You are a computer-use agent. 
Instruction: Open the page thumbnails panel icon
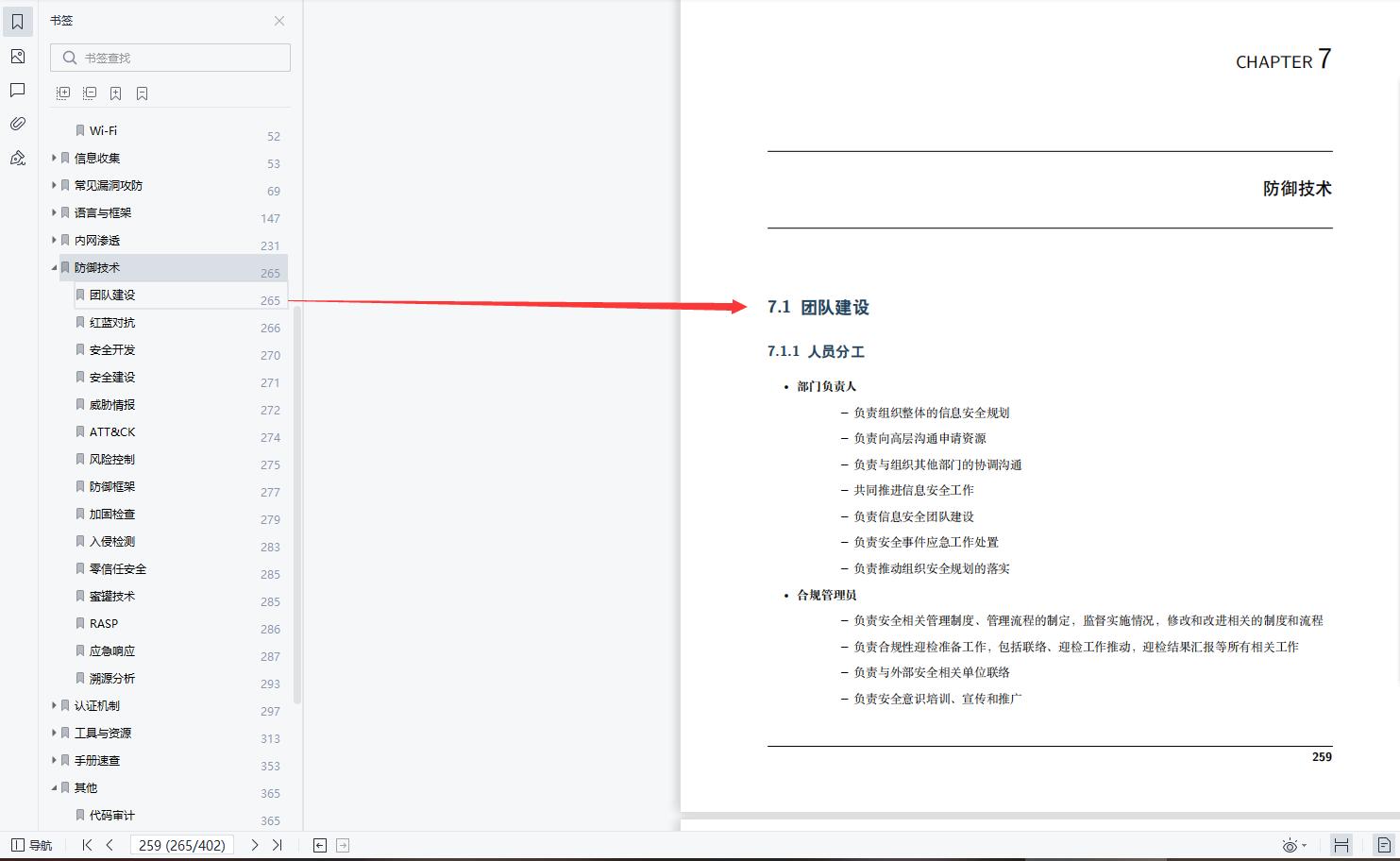17,57
